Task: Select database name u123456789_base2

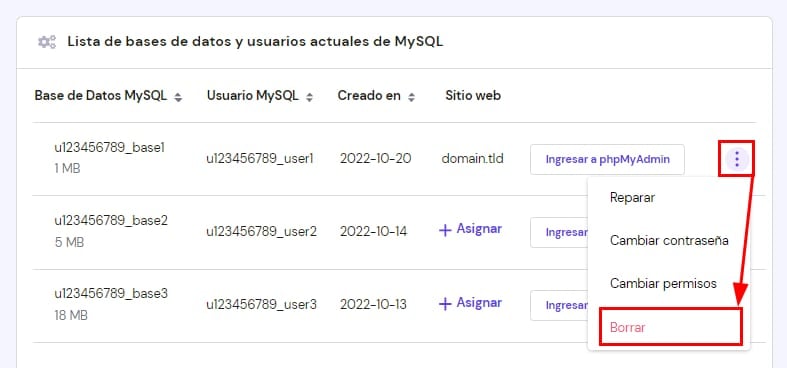Action: 111,220
